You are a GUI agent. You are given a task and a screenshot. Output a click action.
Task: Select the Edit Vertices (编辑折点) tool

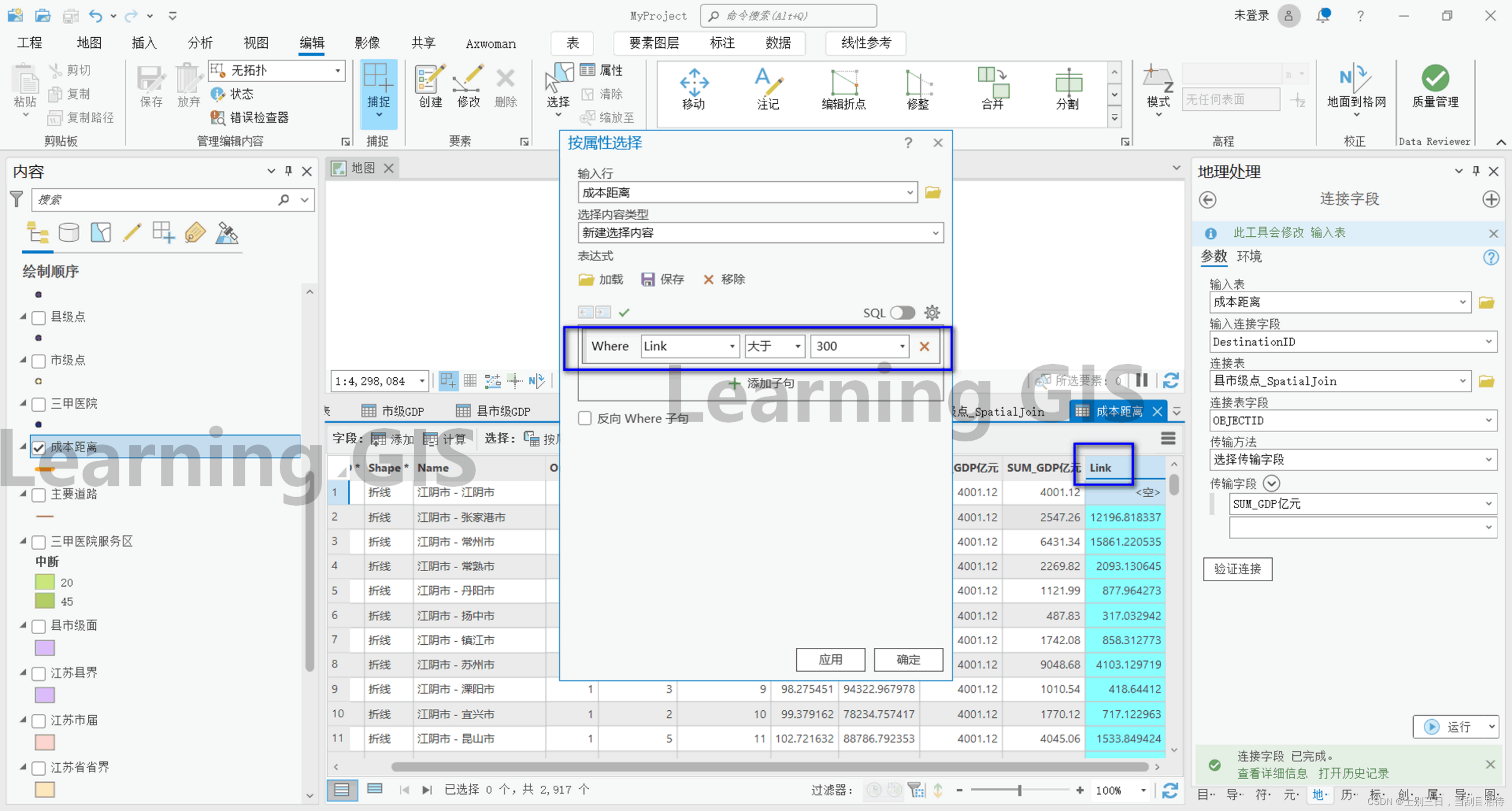tap(844, 83)
